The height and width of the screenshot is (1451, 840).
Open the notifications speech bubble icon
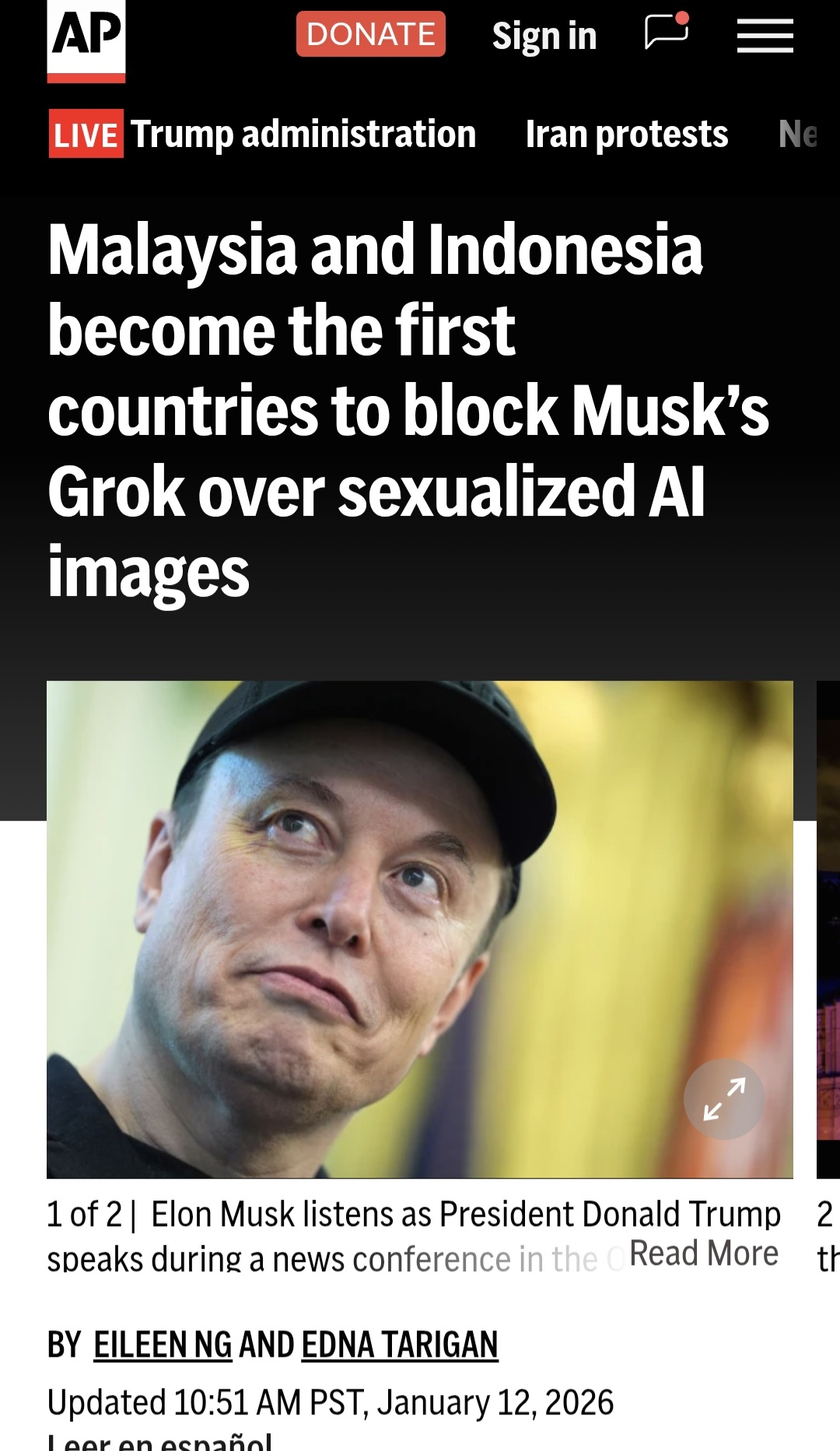click(667, 32)
